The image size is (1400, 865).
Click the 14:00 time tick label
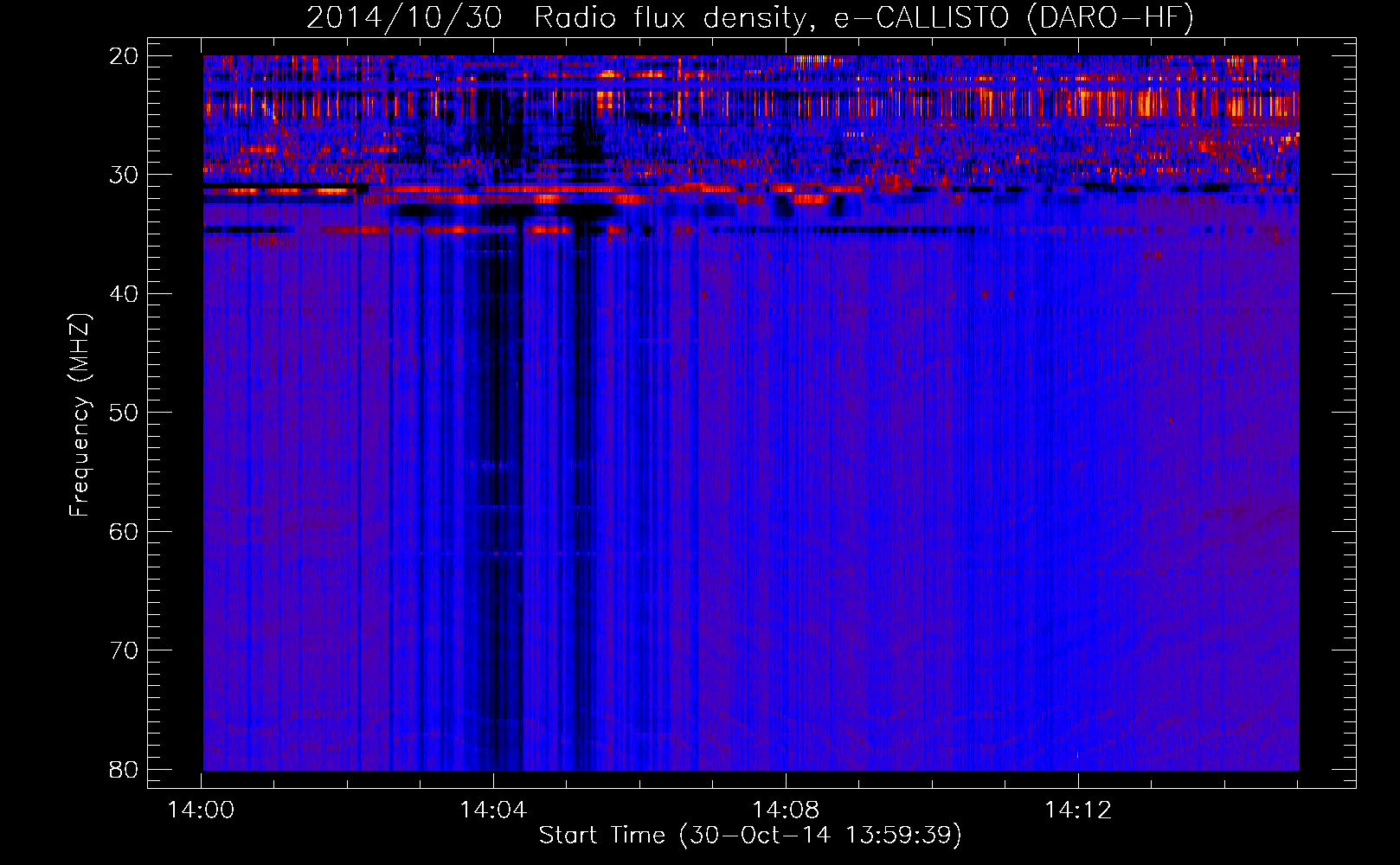point(202,811)
